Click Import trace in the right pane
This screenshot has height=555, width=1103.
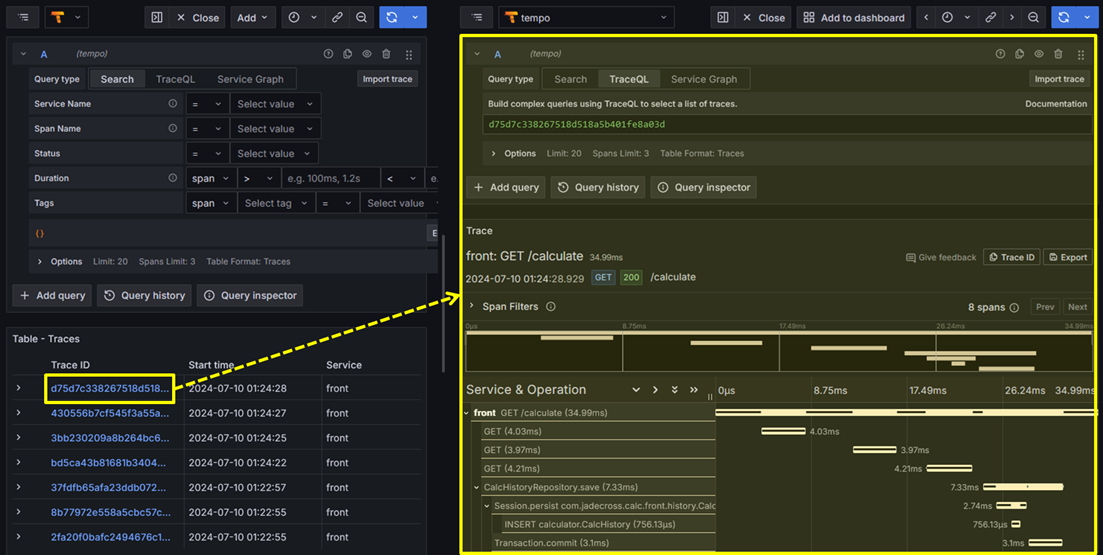1059,79
